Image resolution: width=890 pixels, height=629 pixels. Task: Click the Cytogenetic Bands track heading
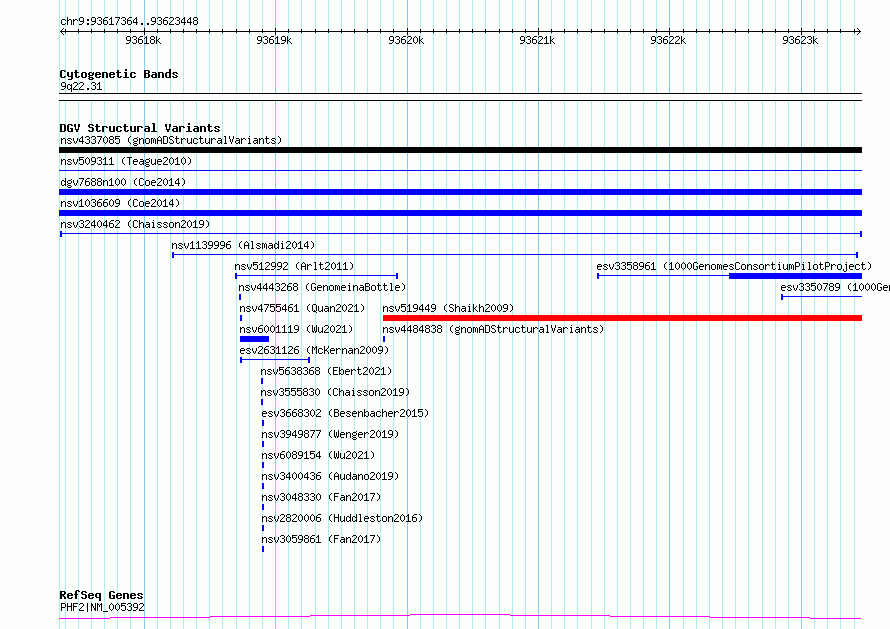point(119,74)
